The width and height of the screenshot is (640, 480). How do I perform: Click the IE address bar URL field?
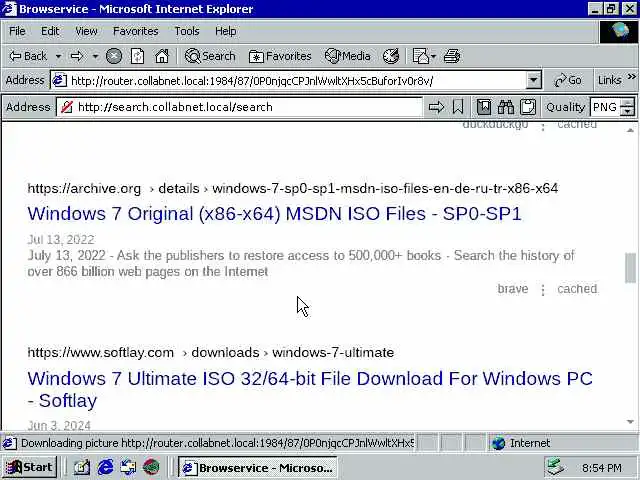pyautogui.click(x=296, y=80)
